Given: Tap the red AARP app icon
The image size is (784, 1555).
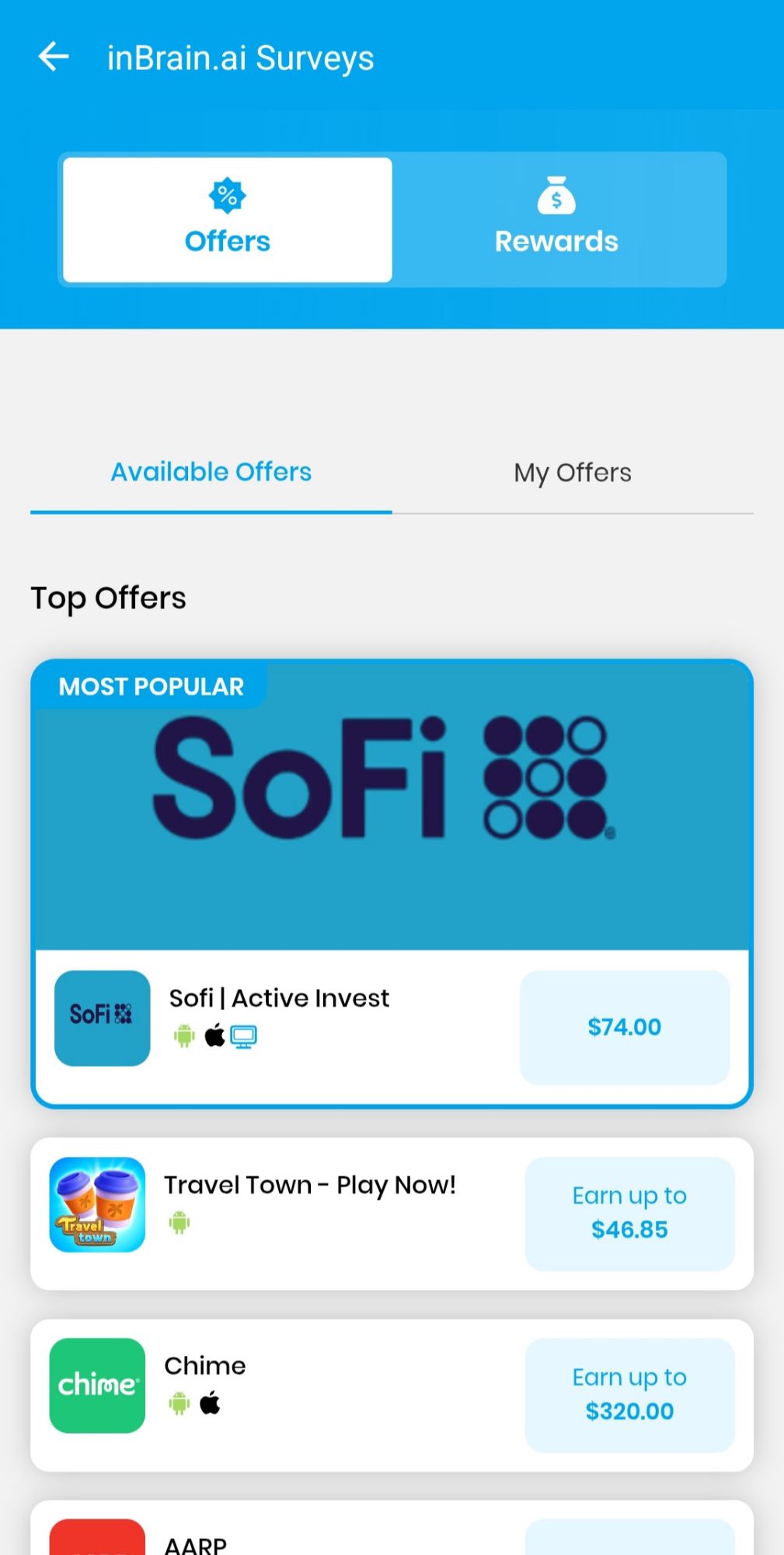Looking at the screenshot, I should tap(97, 1538).
